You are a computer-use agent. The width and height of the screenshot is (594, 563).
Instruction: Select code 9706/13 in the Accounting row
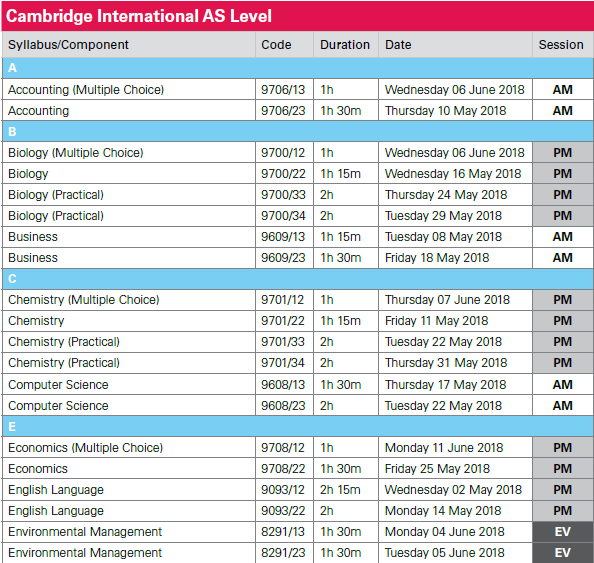283,90
